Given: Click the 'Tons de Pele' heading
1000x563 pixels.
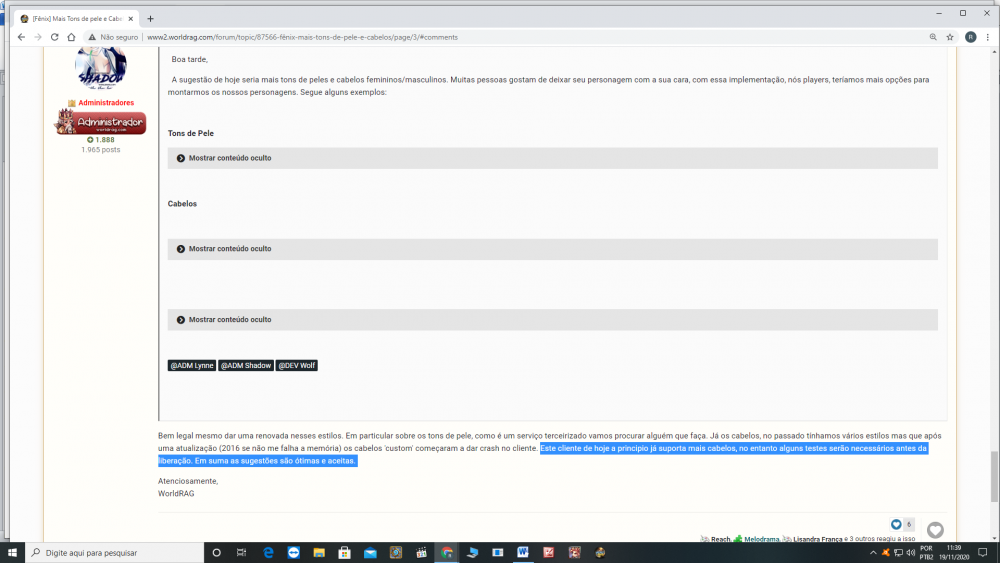Looking at the screenshot, I should pyautogui.click(x=191, y=133).
